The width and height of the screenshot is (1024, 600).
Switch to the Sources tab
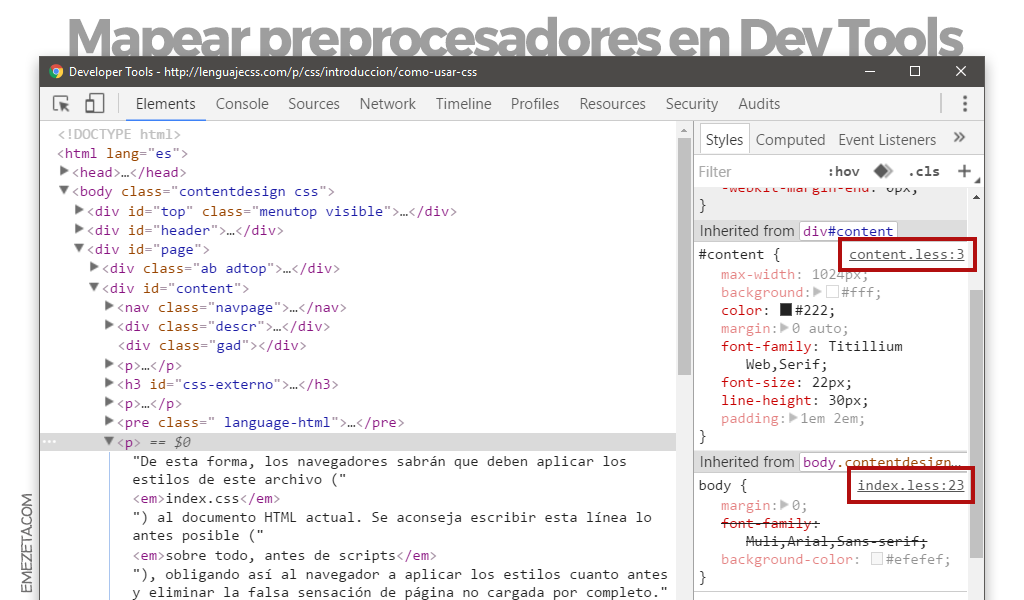pos(314,104)
